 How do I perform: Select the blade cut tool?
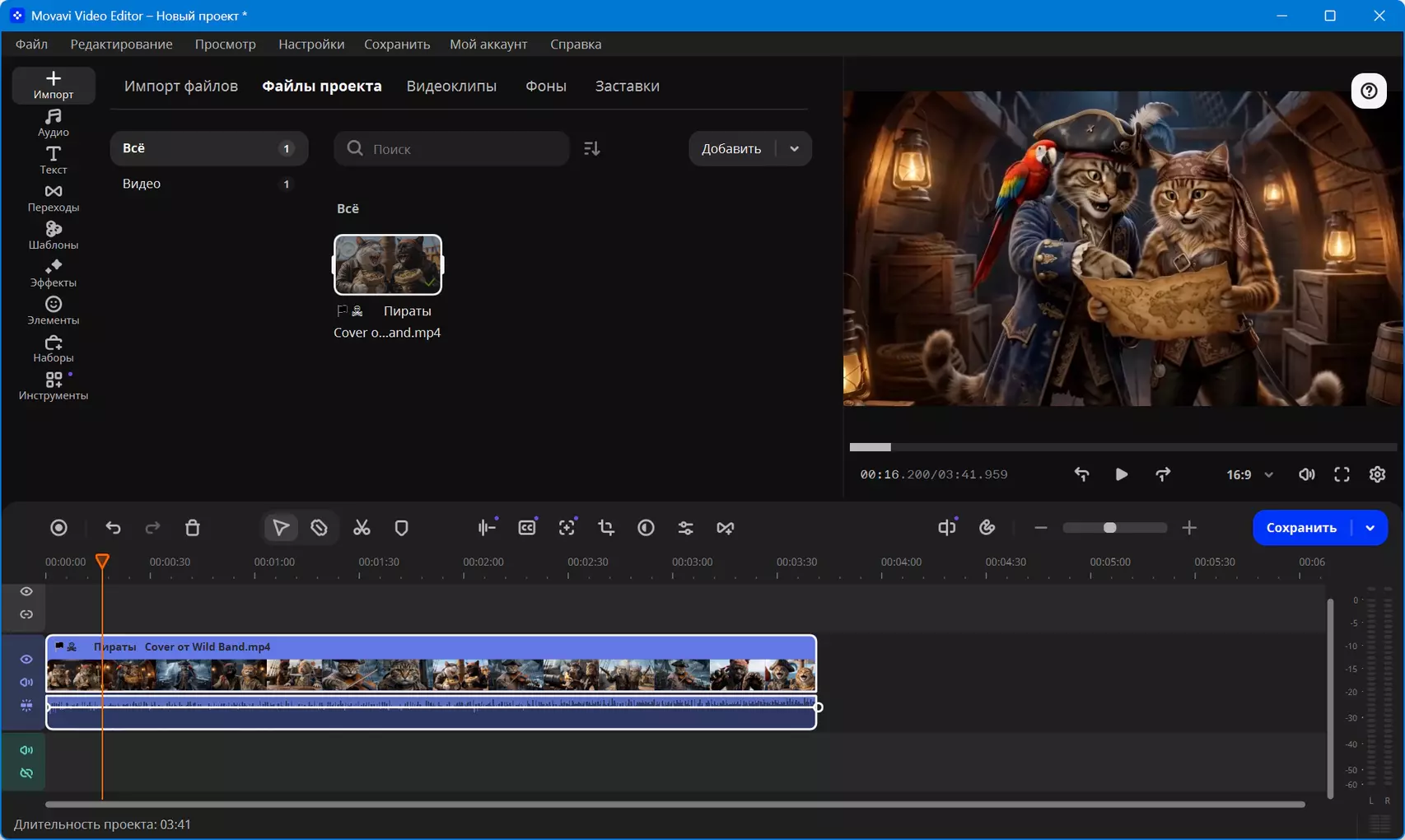320,528
